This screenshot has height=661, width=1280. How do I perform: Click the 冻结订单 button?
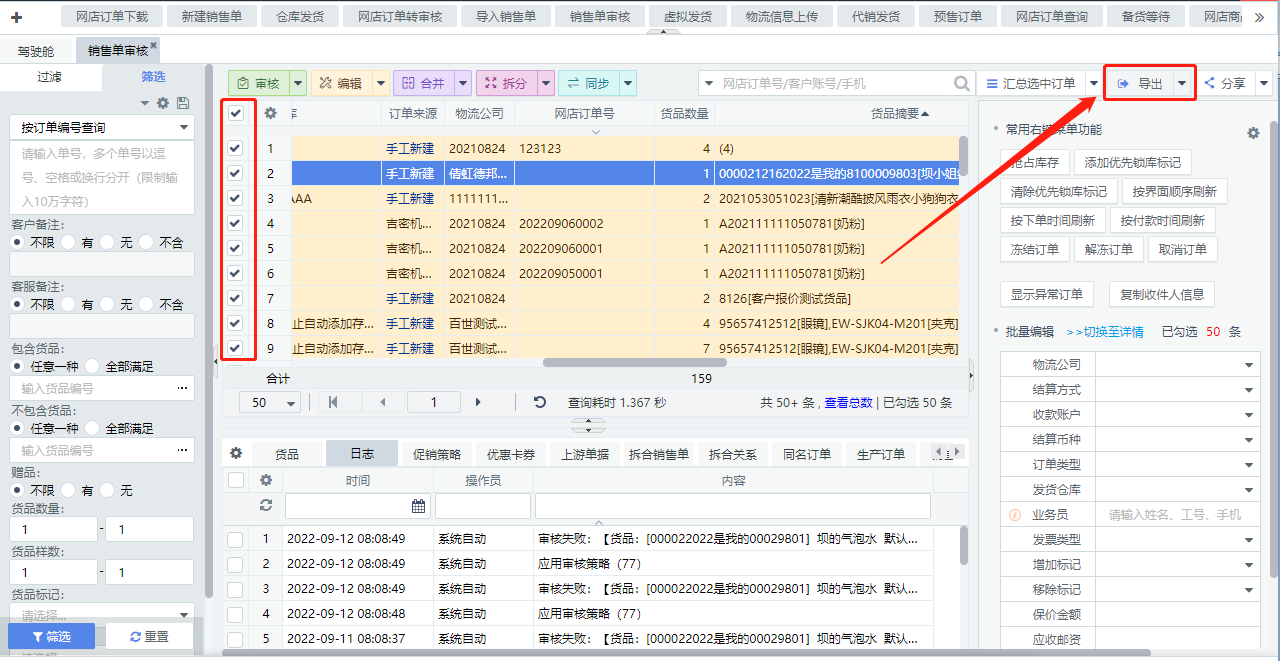(1034, 249)
